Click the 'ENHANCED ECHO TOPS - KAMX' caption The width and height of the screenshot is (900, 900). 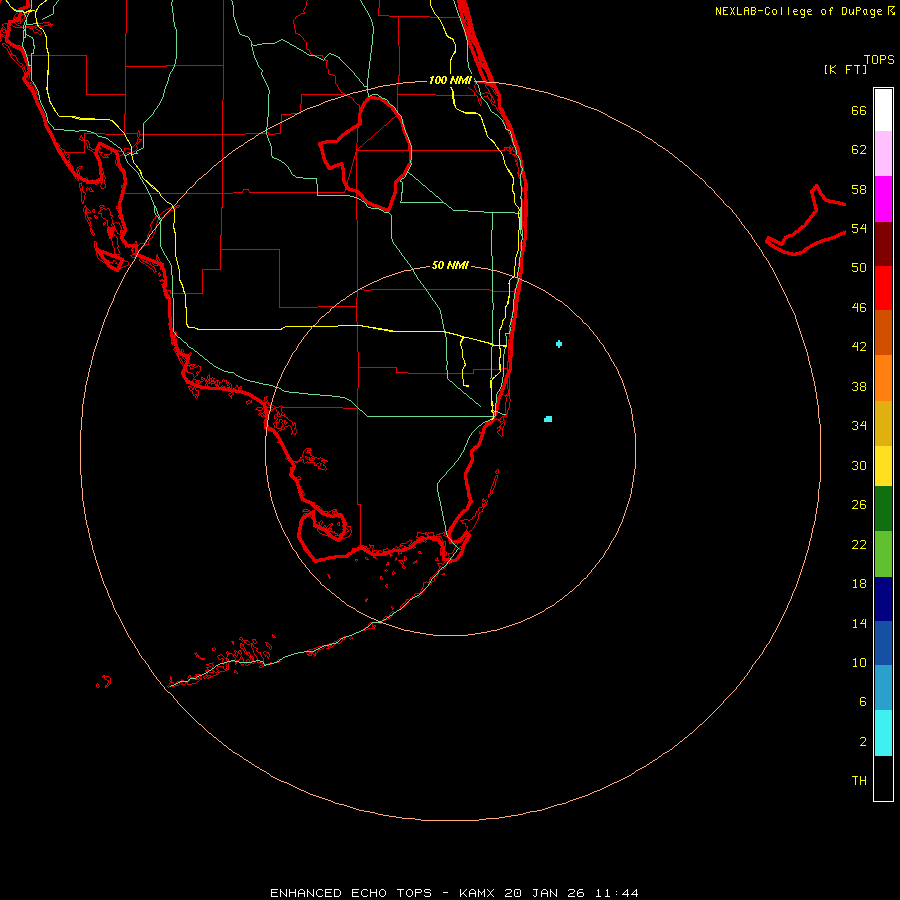382,893
